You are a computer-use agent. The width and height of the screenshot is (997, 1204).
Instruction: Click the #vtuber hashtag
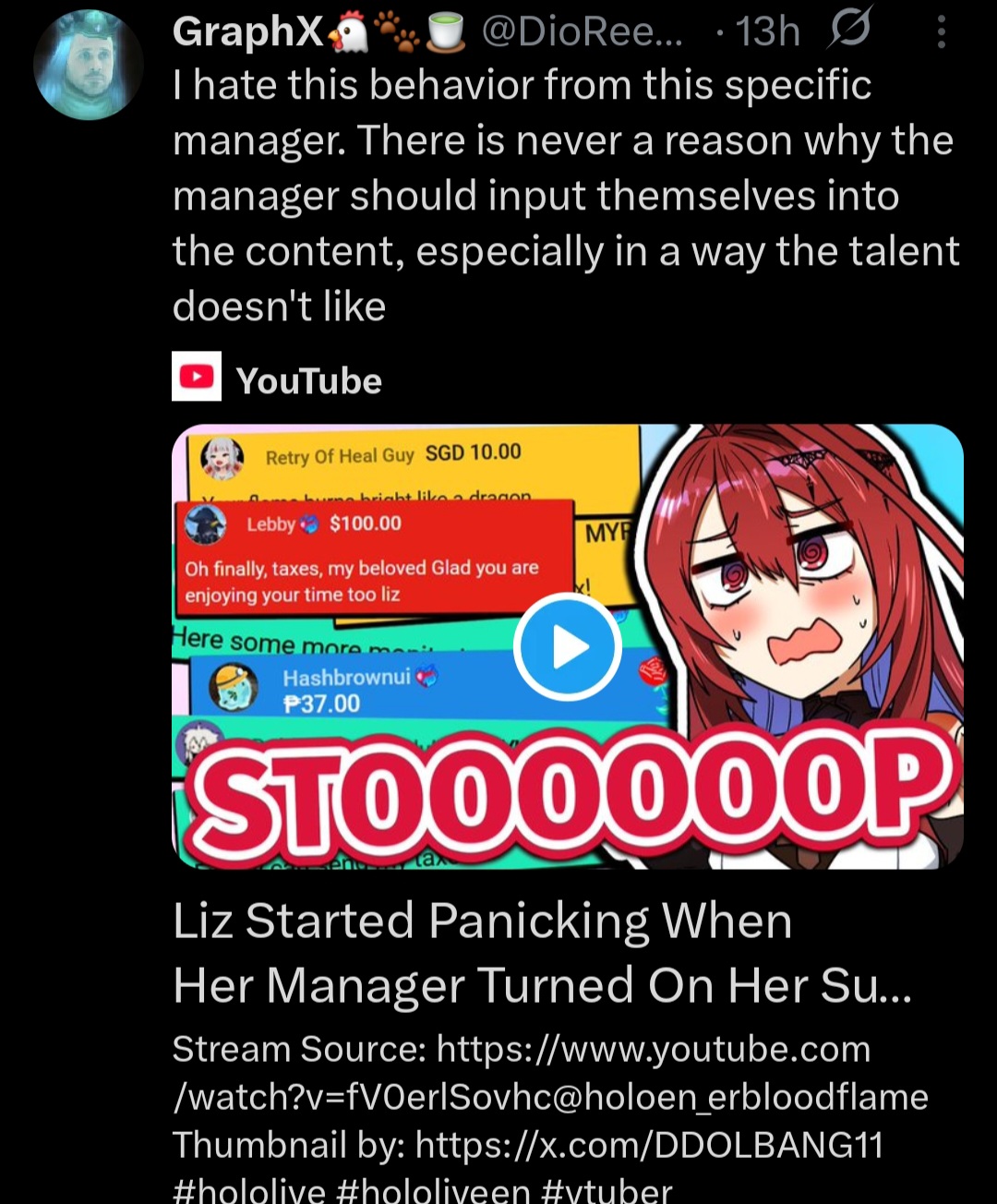click(x=607, y=1189)
